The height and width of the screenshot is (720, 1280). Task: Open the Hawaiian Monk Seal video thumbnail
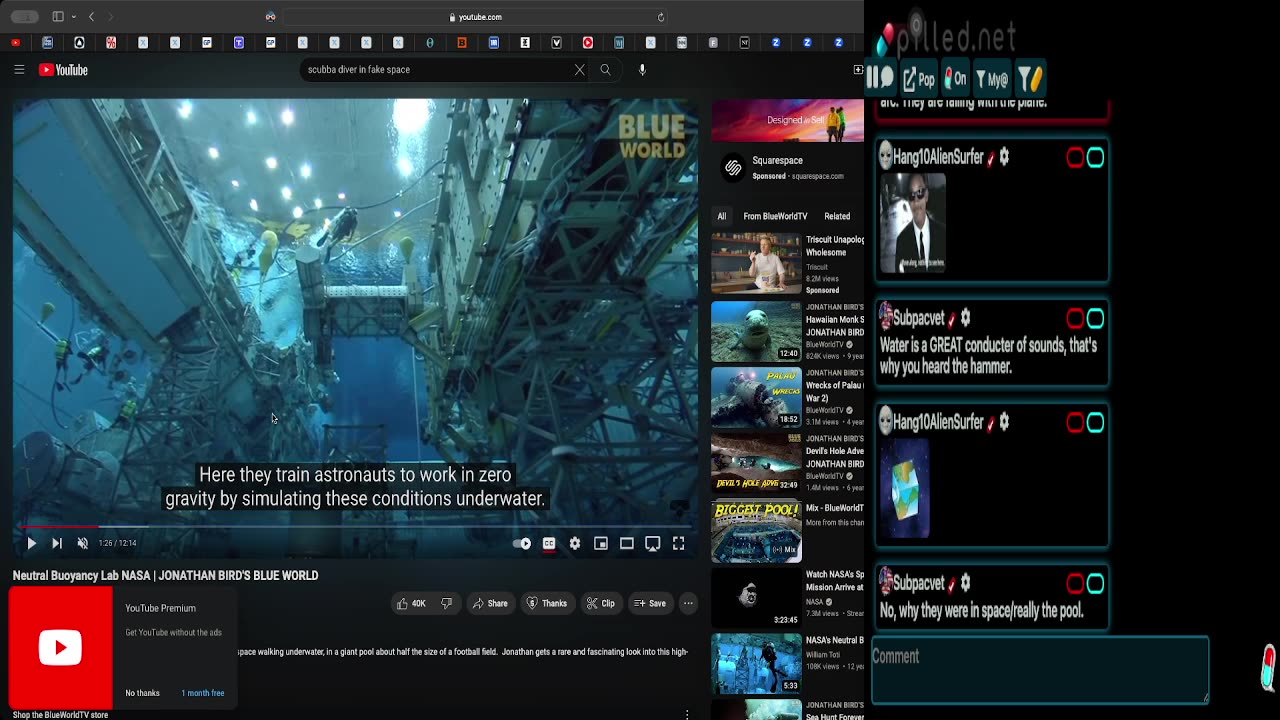click(x=756, y=332)
